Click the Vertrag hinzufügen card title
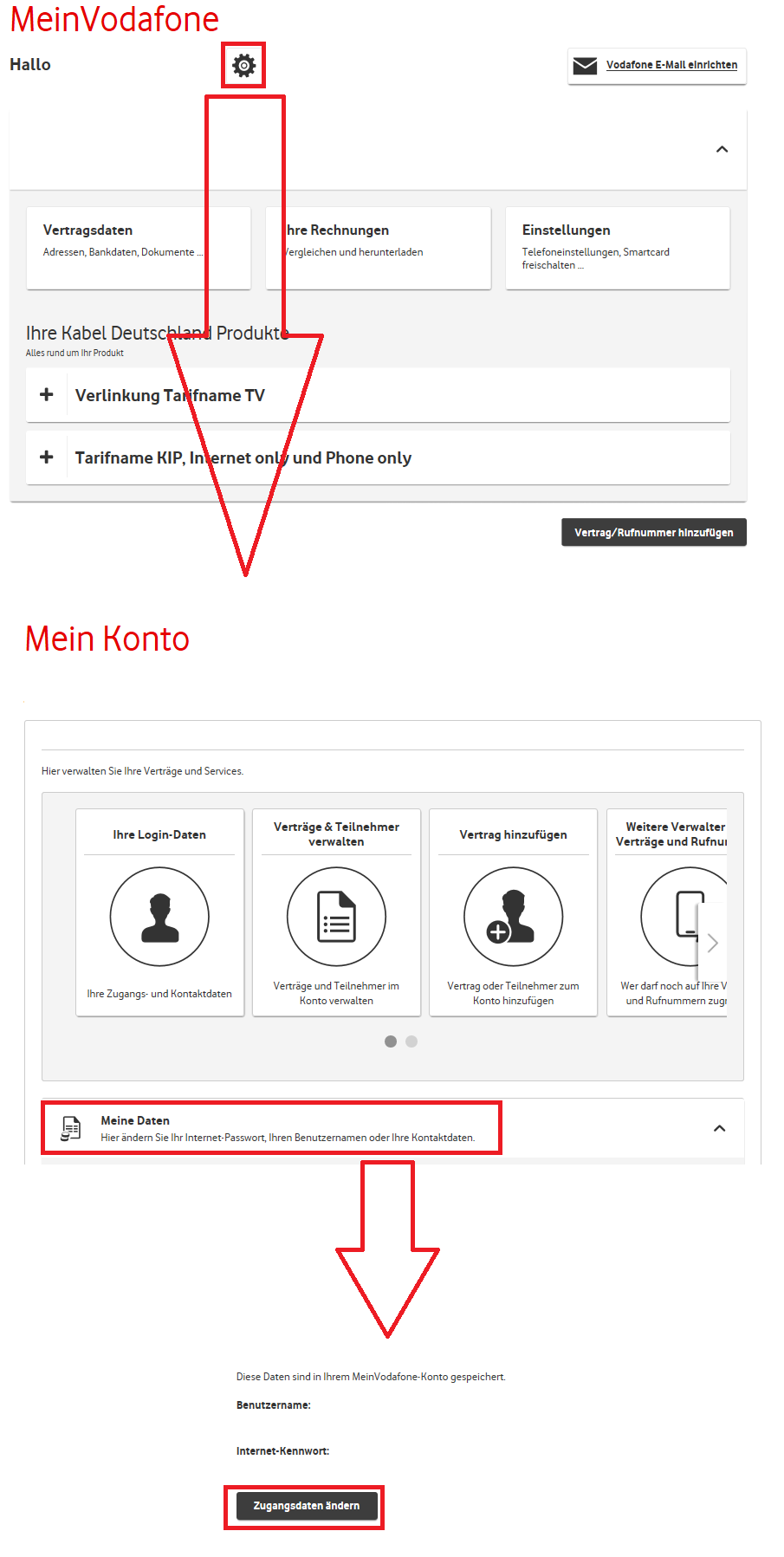The width and height of the screenshot is (784, 1557). [x=514, y=834]
